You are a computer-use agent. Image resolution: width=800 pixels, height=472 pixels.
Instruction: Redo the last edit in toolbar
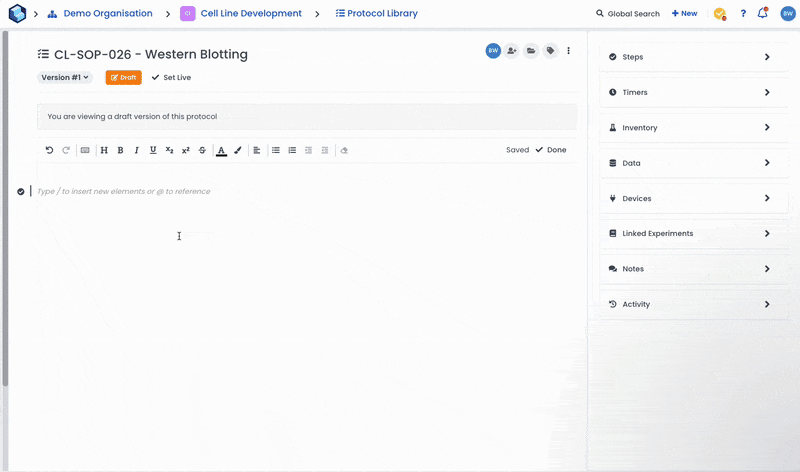coord(66,150)
